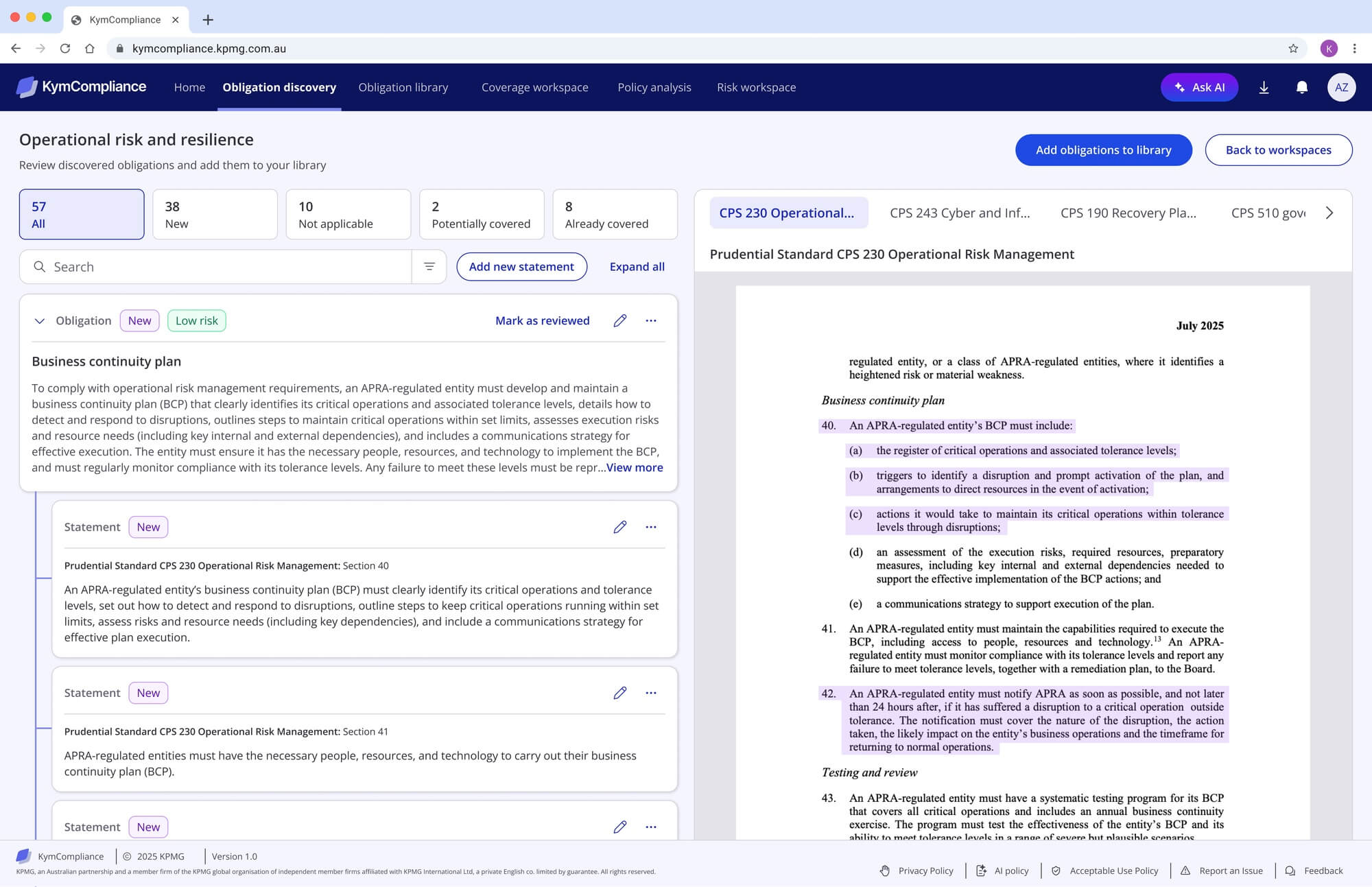Viewport: 1372px width, 887px height.
Task: Click the browser profile K icon
Action: 1329,48
